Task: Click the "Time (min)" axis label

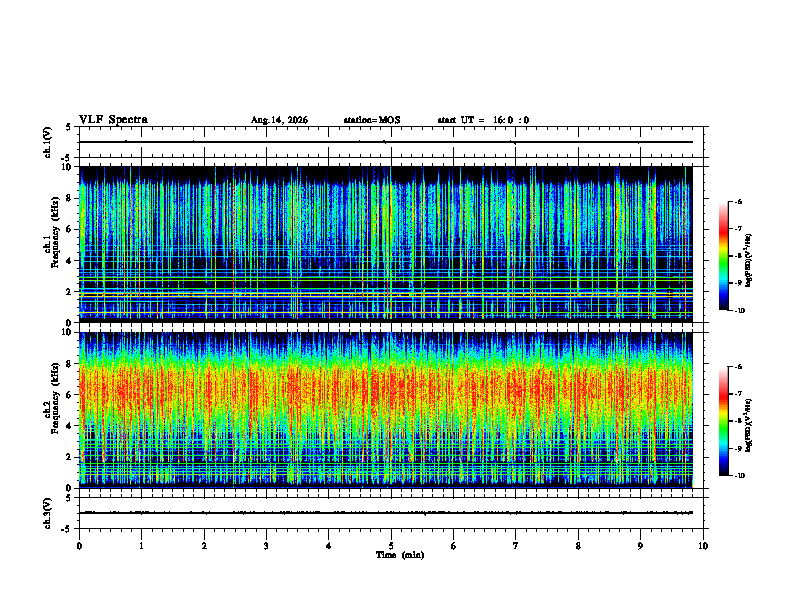Action: (400, 555)
